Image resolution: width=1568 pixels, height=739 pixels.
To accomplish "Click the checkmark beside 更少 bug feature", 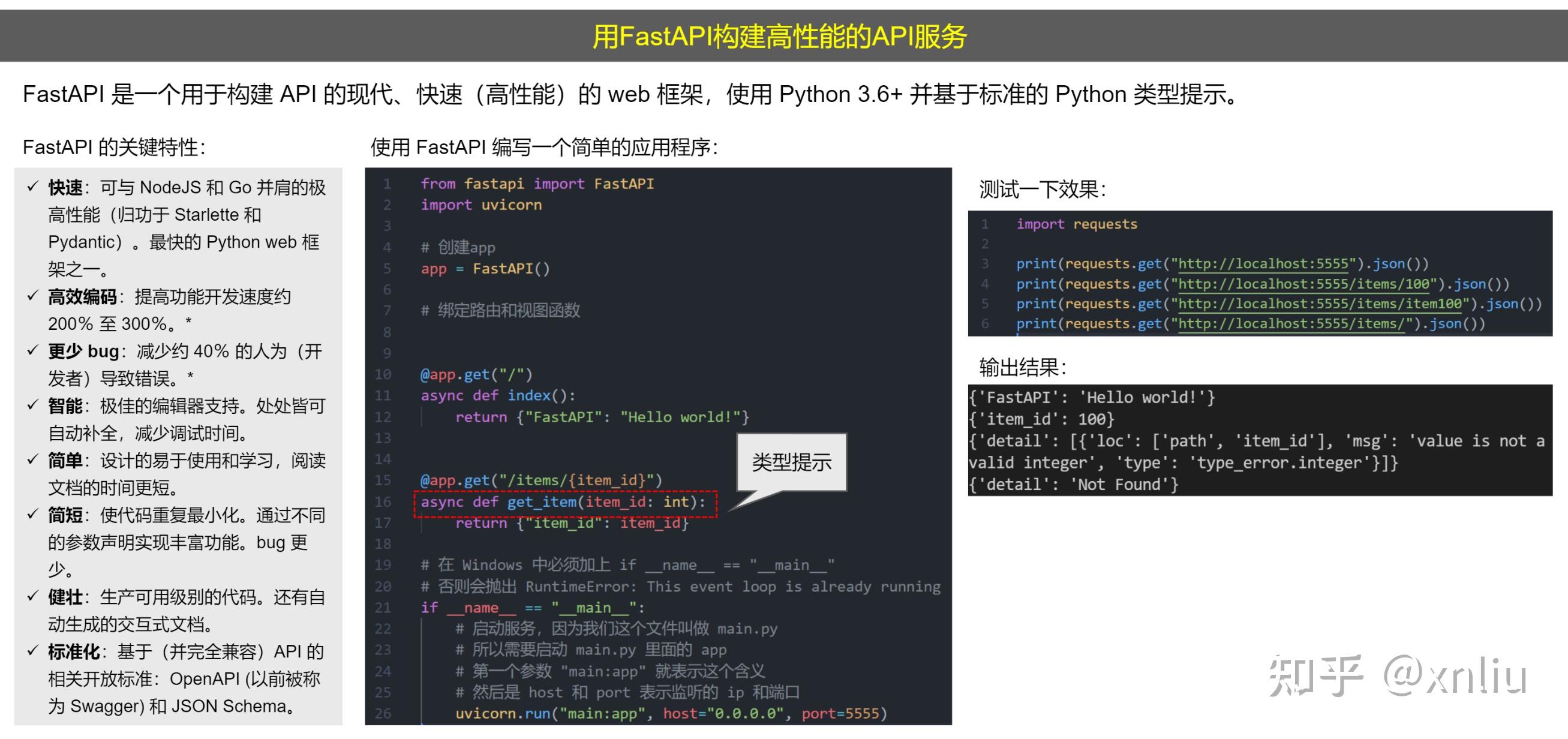I will [x=34, y=352].
